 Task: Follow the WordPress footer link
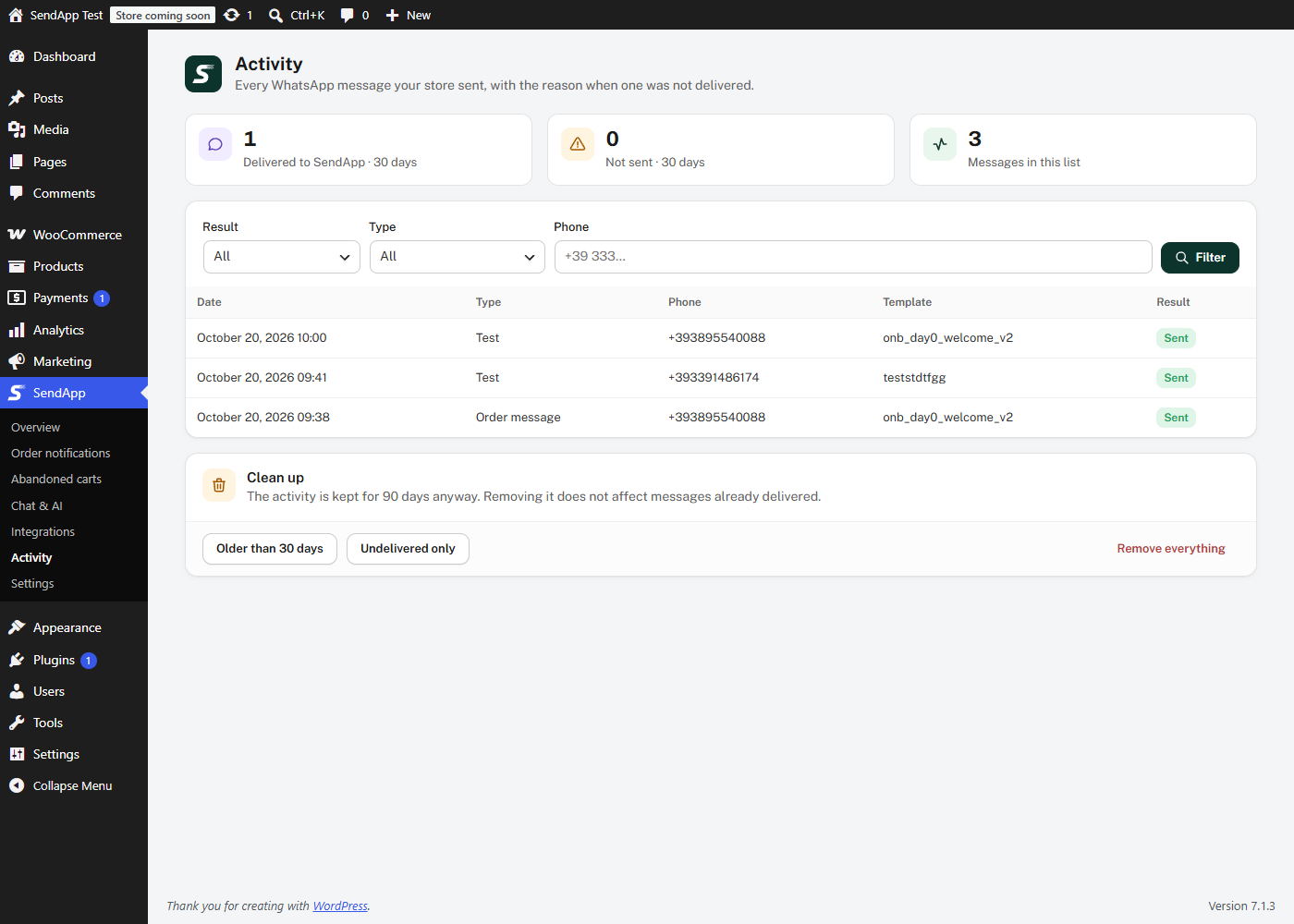point(340,906)
